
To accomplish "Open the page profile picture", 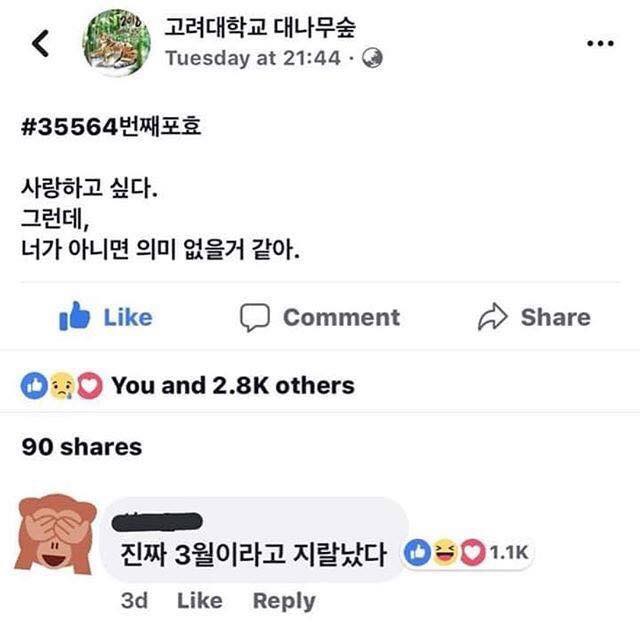I will [116, 42].
